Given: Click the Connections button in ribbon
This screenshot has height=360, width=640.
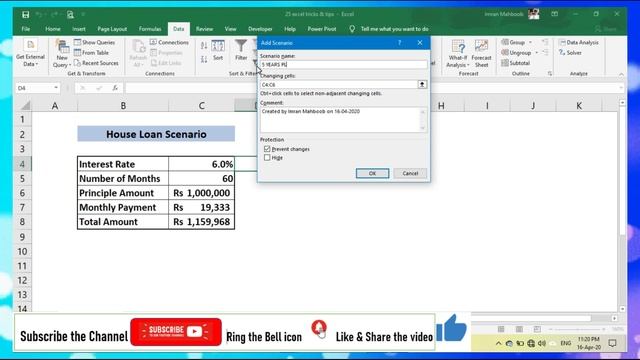Looking at the screenshot, I should 169,42.
